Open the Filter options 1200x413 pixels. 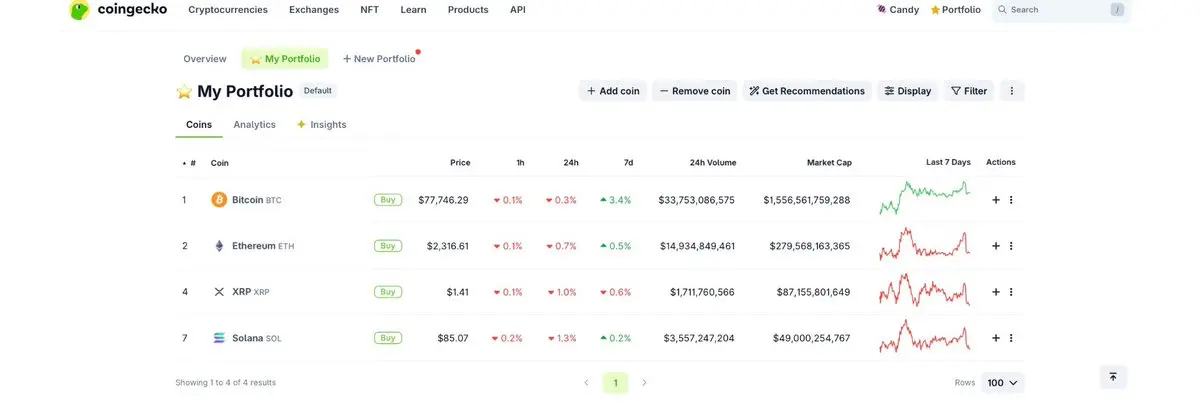pyautogui.click(x=969, y=91)
